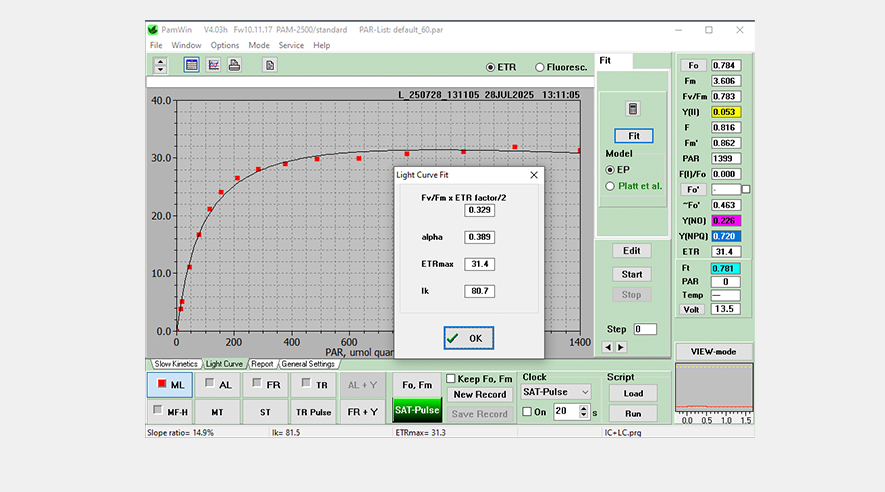Click the yellow Y(II) value field

pyautogui.click(x=726, y=112)
